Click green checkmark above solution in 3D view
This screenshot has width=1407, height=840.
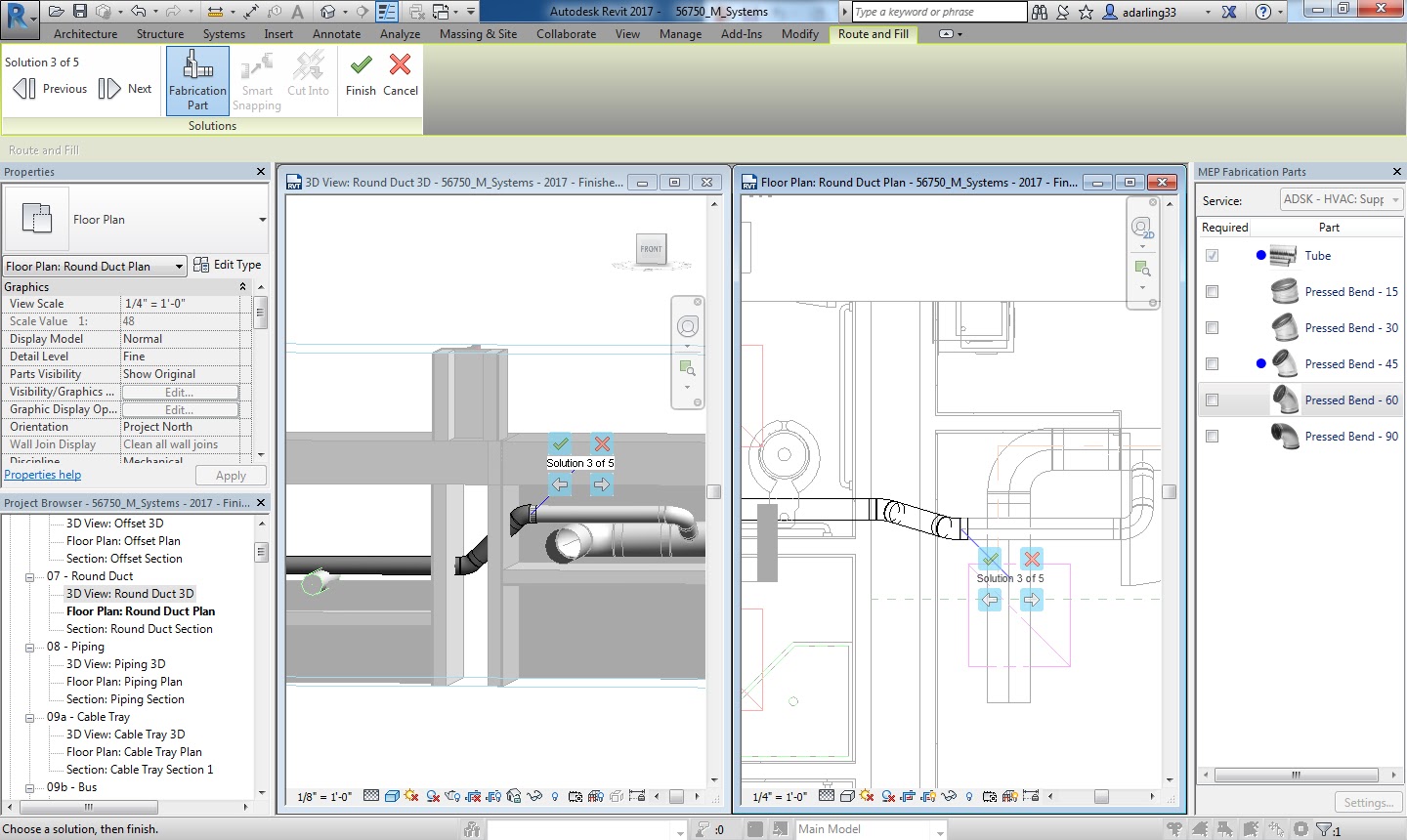point(560,443)
